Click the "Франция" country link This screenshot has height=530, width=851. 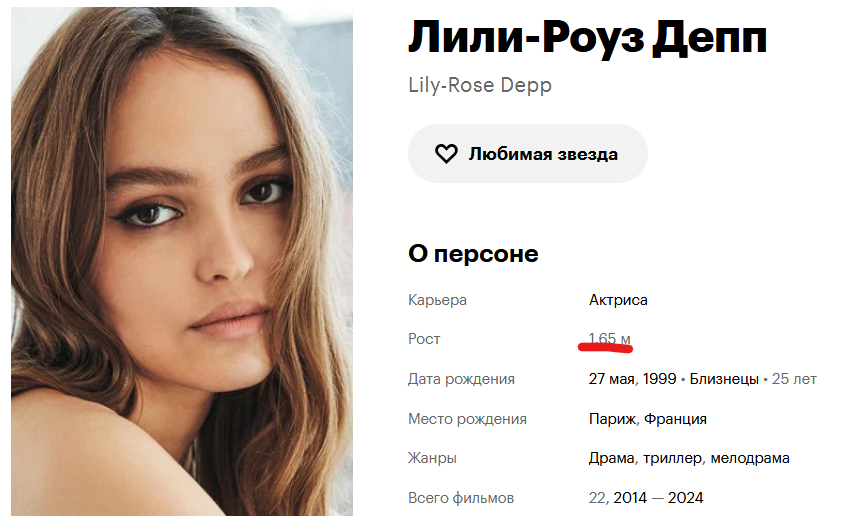tap(675, 419)
